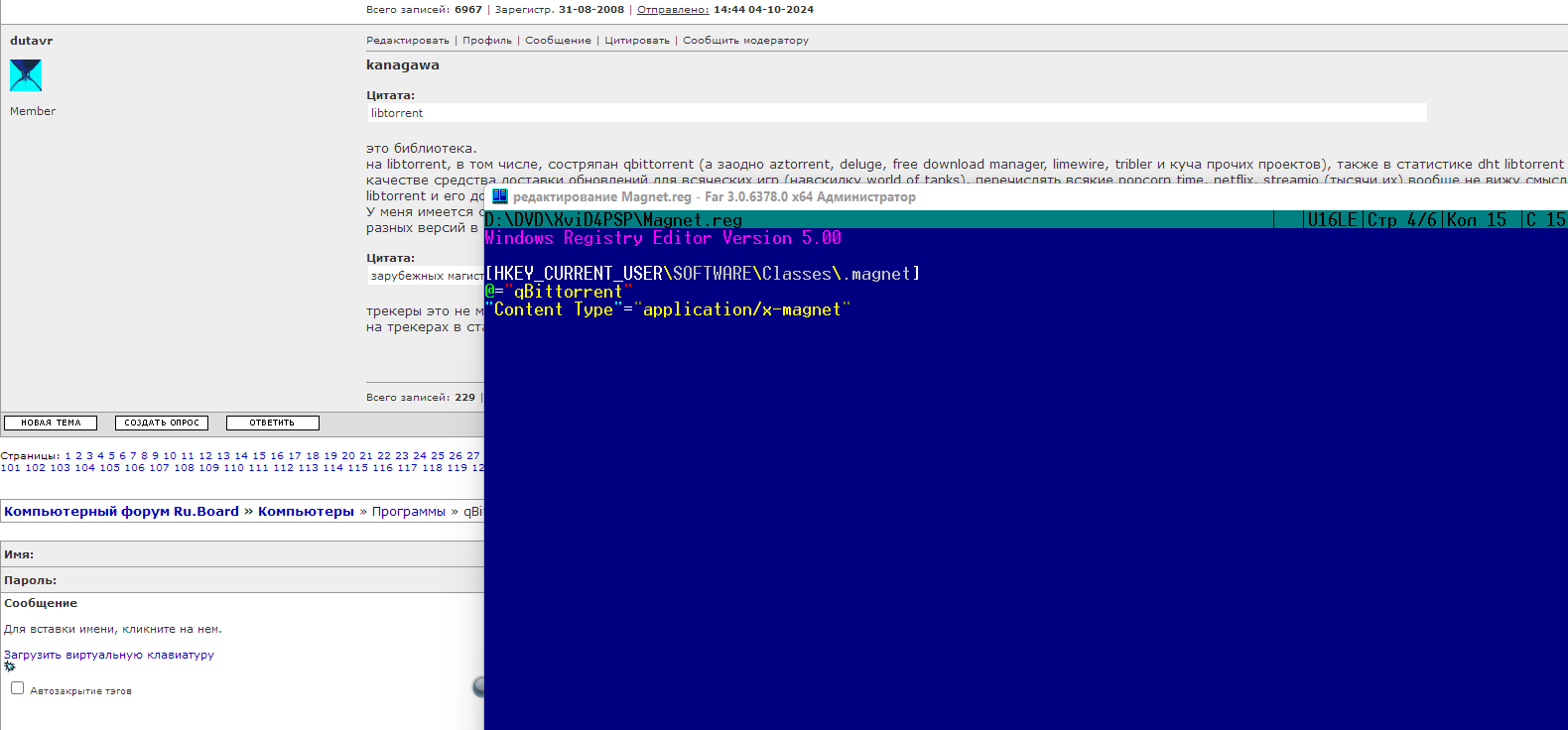
Task: Click the Сообщение link in post actions
Action: click(x=558, y=41)
